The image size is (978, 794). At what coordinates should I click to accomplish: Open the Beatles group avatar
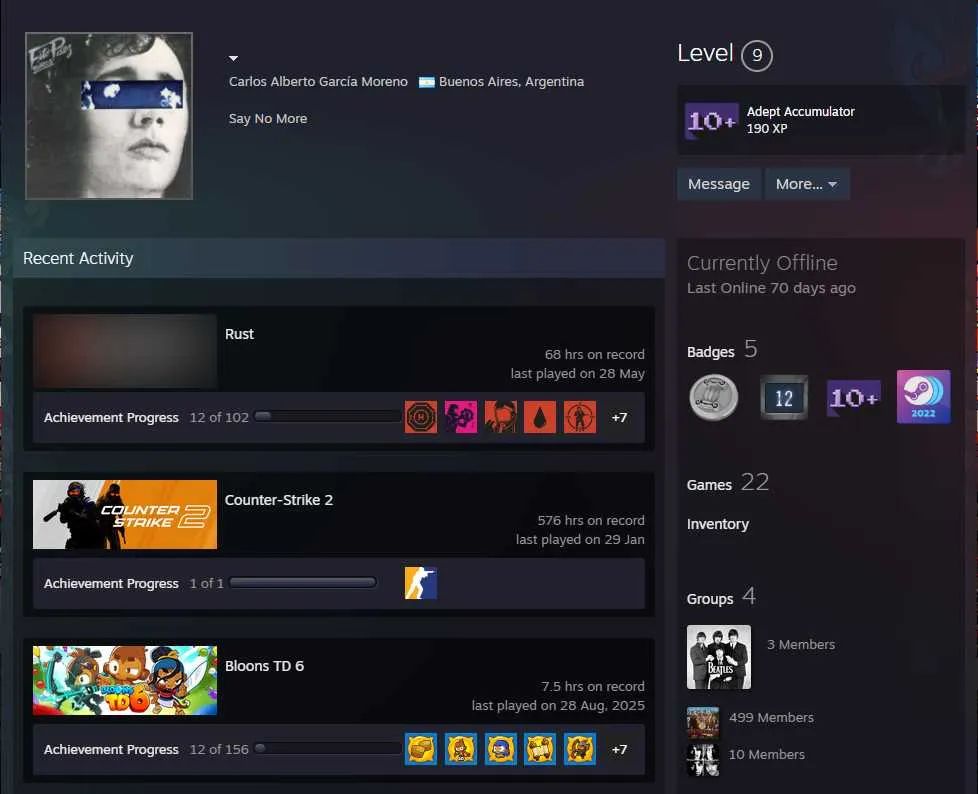tap(719, 657)
